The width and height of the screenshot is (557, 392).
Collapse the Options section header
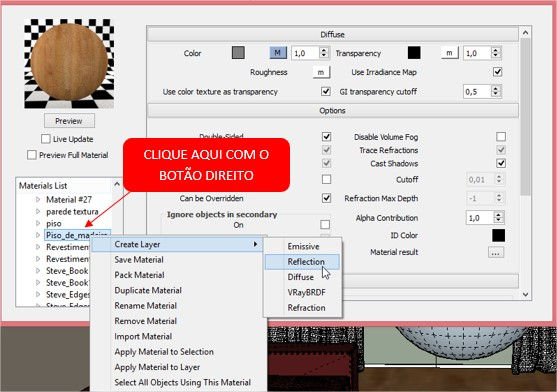tap(332, 110)
